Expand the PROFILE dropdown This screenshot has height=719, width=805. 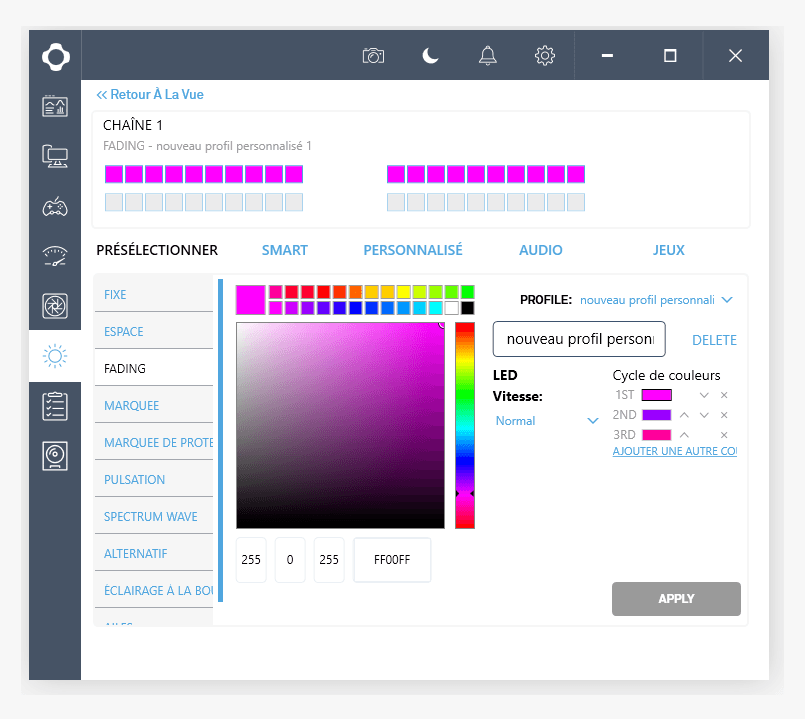tap(727, 300)
